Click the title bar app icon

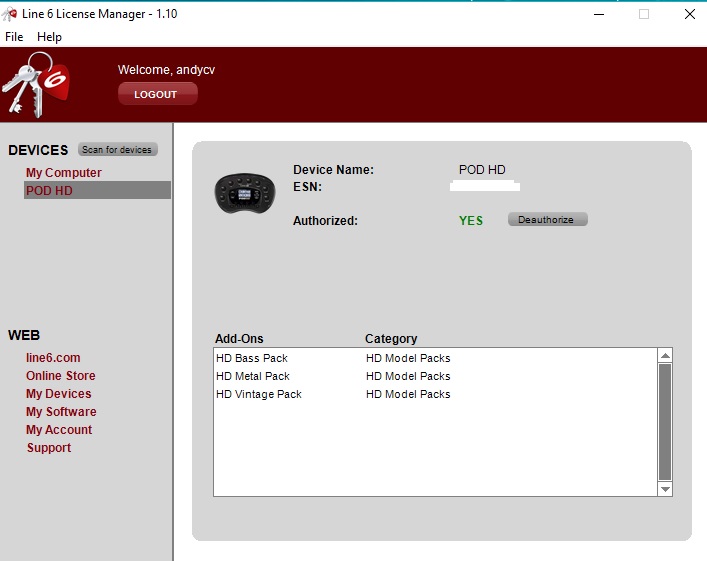point(9,14)
